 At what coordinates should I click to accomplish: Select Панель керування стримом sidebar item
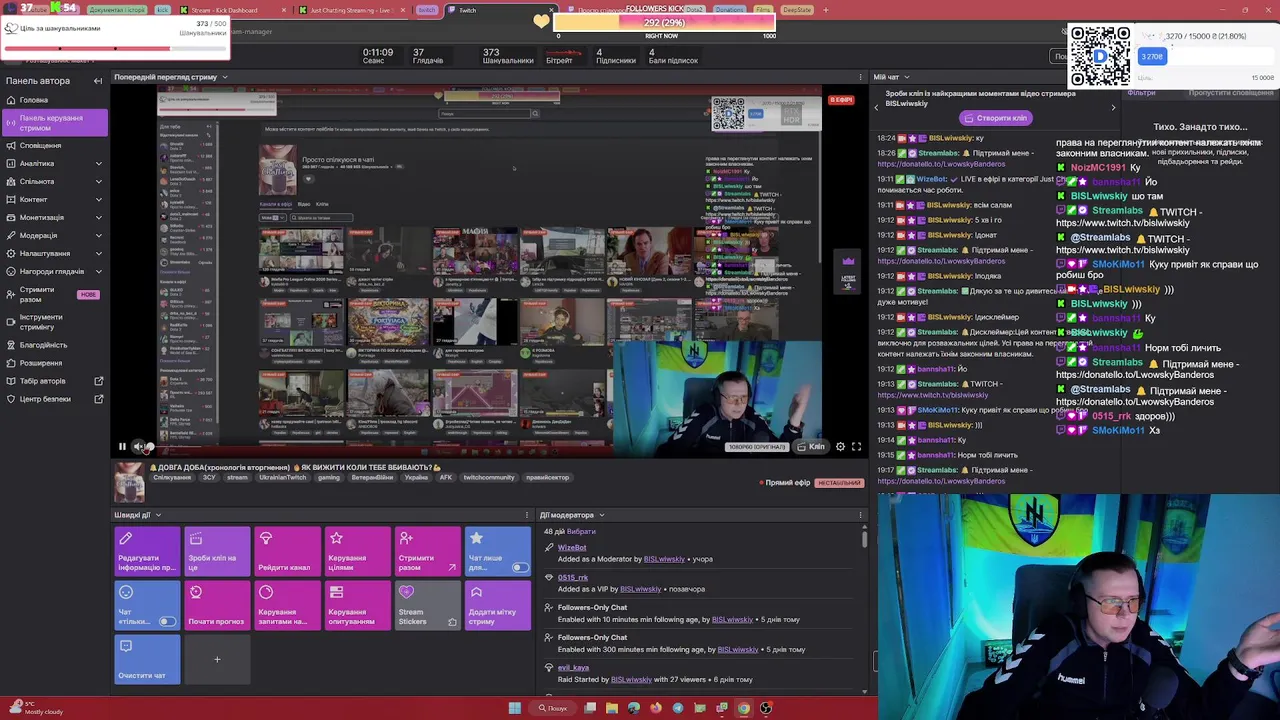(x=55, y=123)
